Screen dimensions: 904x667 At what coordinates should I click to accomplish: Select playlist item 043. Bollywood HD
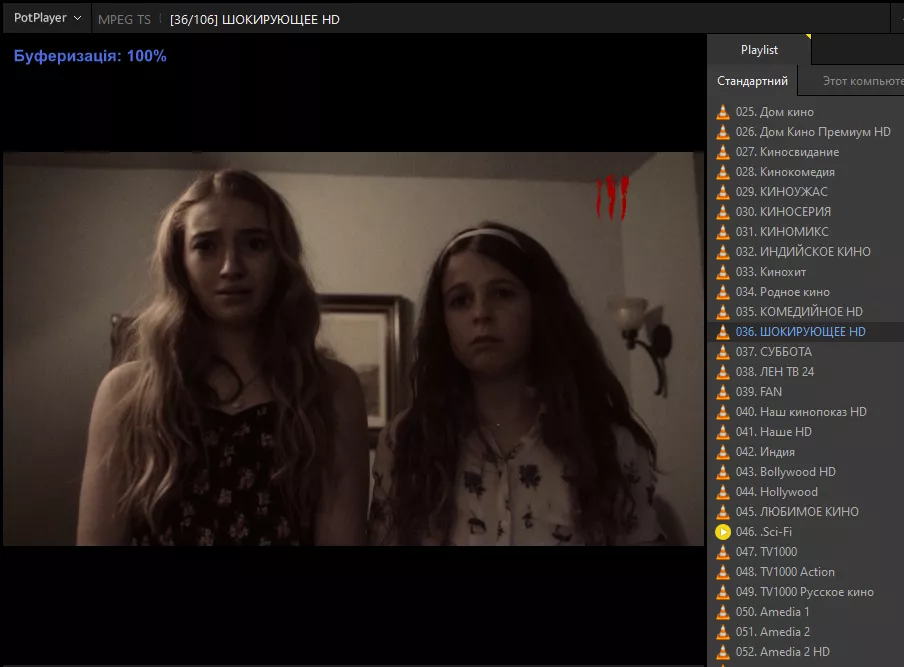[806, 472]
